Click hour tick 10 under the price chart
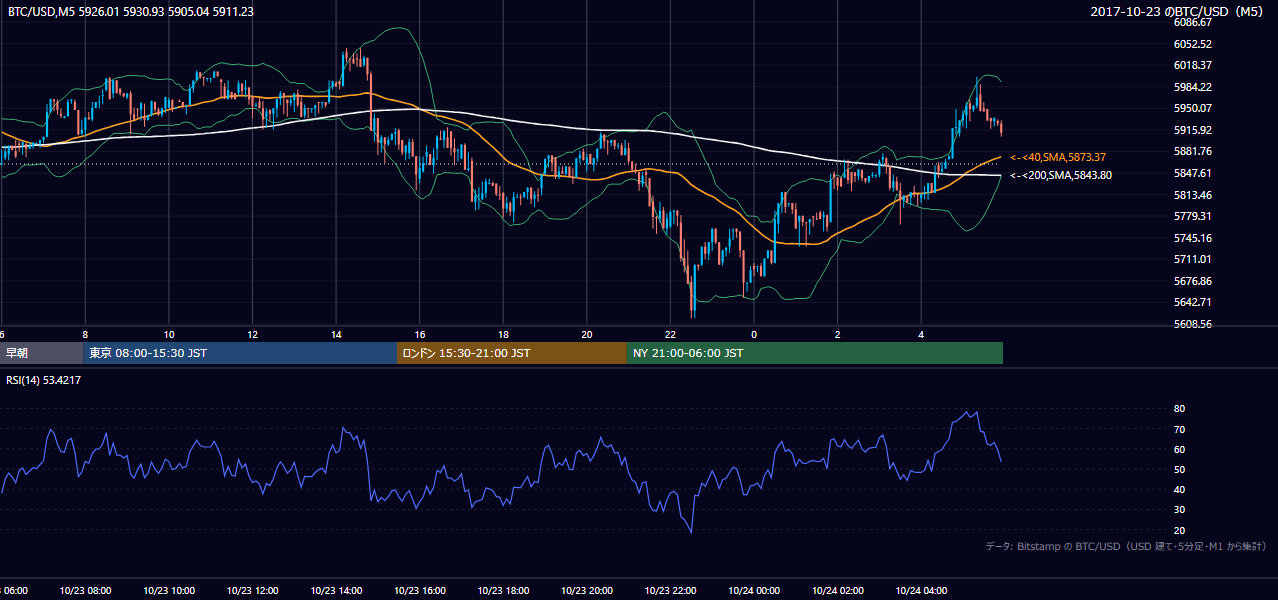 click(169, 334)
